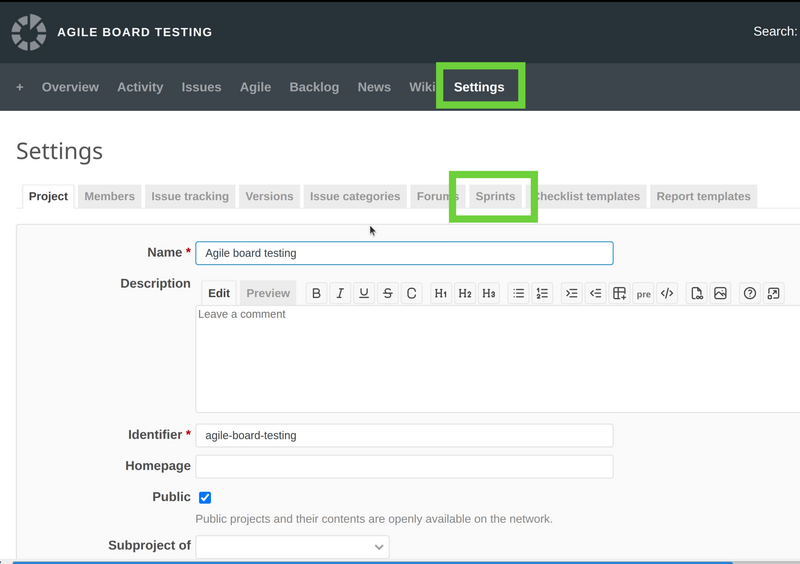
Task: Open the Agile Board Testing project title link
Action: coord(134,32)
